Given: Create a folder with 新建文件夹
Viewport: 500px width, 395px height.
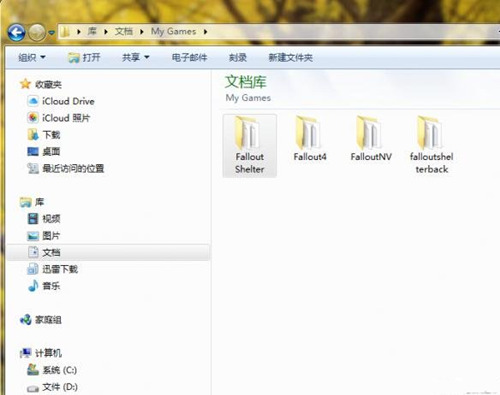Looking at the screenshot, I should [291, 57].
